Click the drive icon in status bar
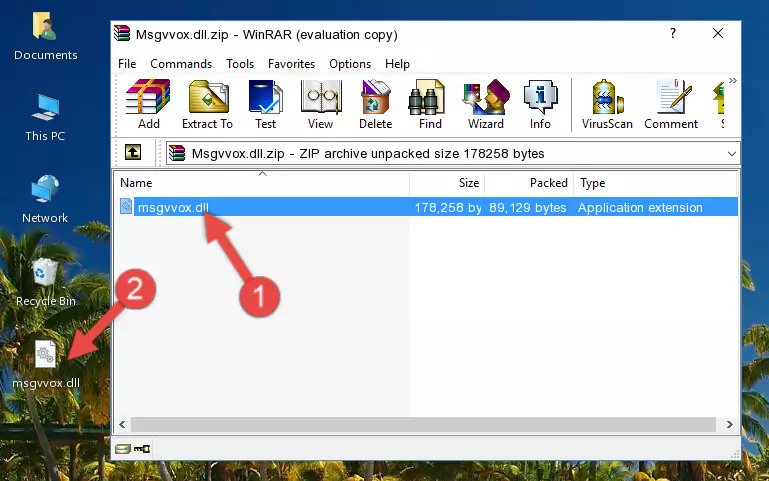 (x=123, y=448)
